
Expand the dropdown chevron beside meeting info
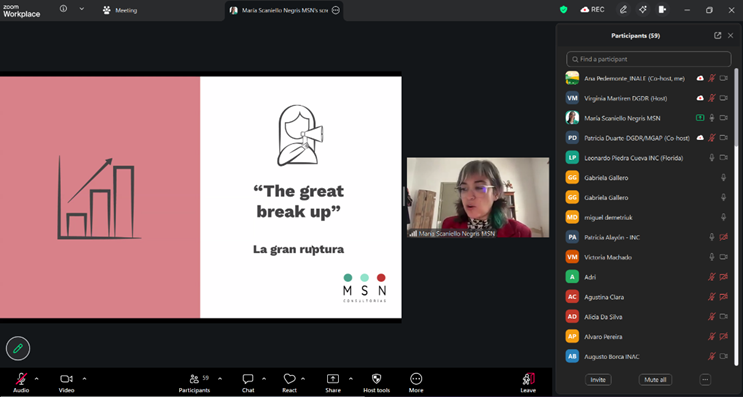pos(82,9)
